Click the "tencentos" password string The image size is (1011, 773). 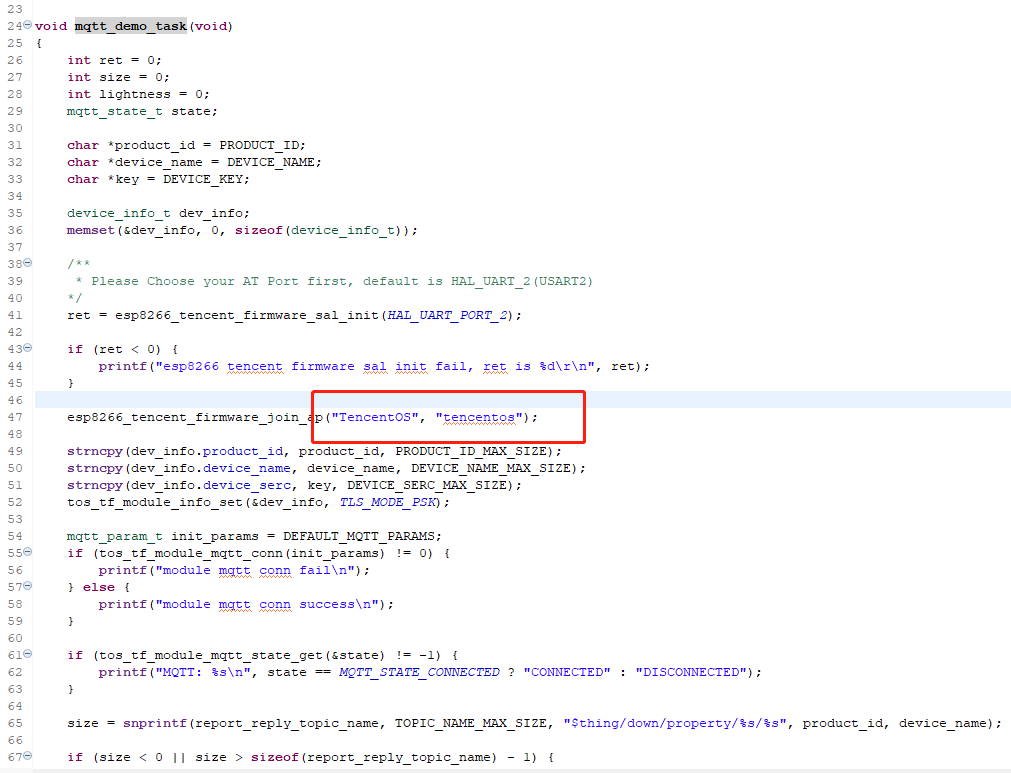click(x=479, y=417)
